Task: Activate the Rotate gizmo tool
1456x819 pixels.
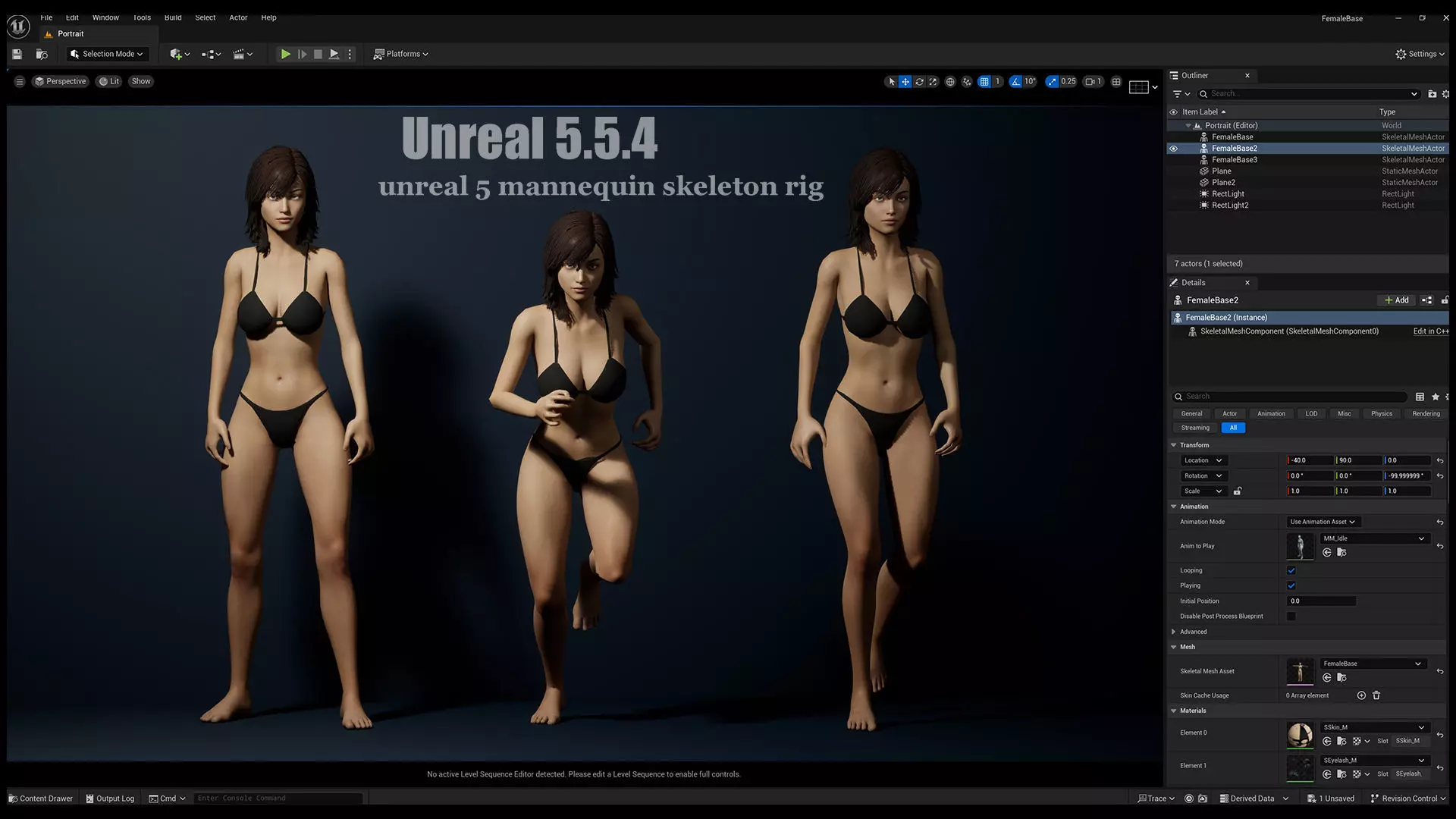Action: tap(919, 81)
